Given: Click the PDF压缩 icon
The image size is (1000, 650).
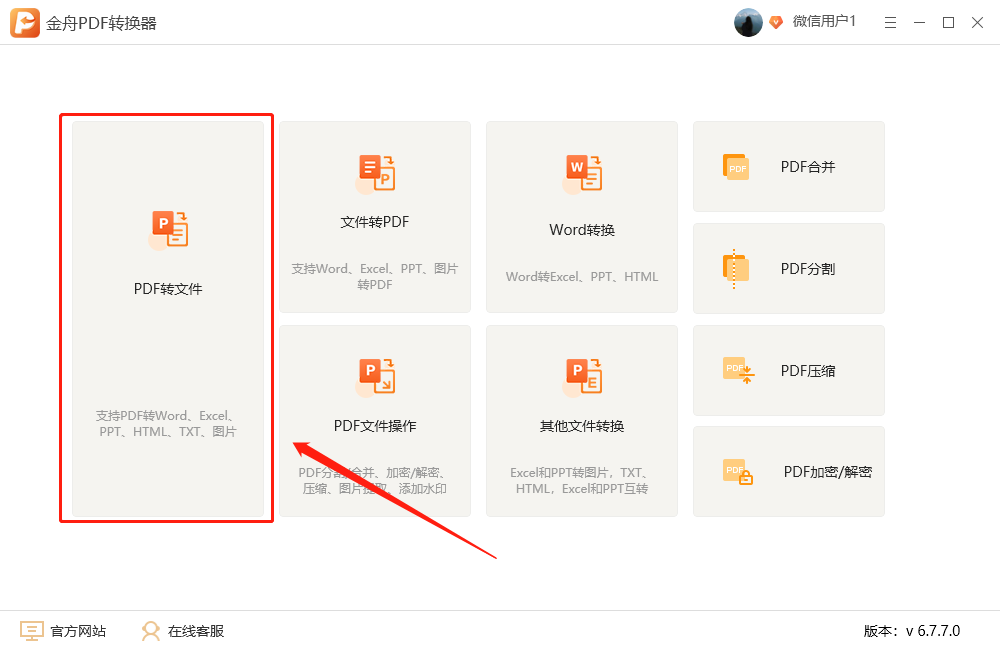Looking at the screenshot, I should [739, 370].
